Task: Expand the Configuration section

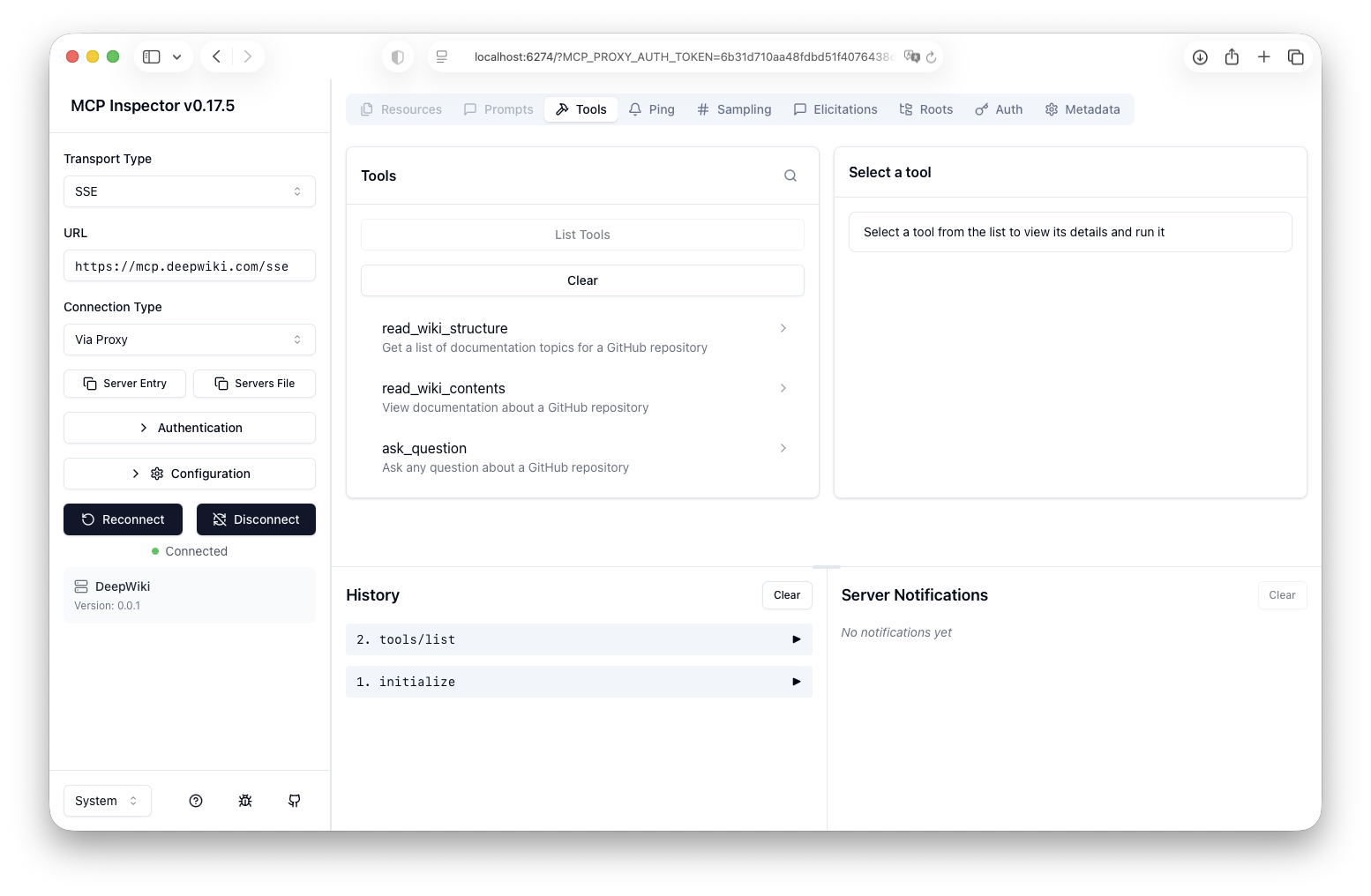Action: [x=190, y=474]
